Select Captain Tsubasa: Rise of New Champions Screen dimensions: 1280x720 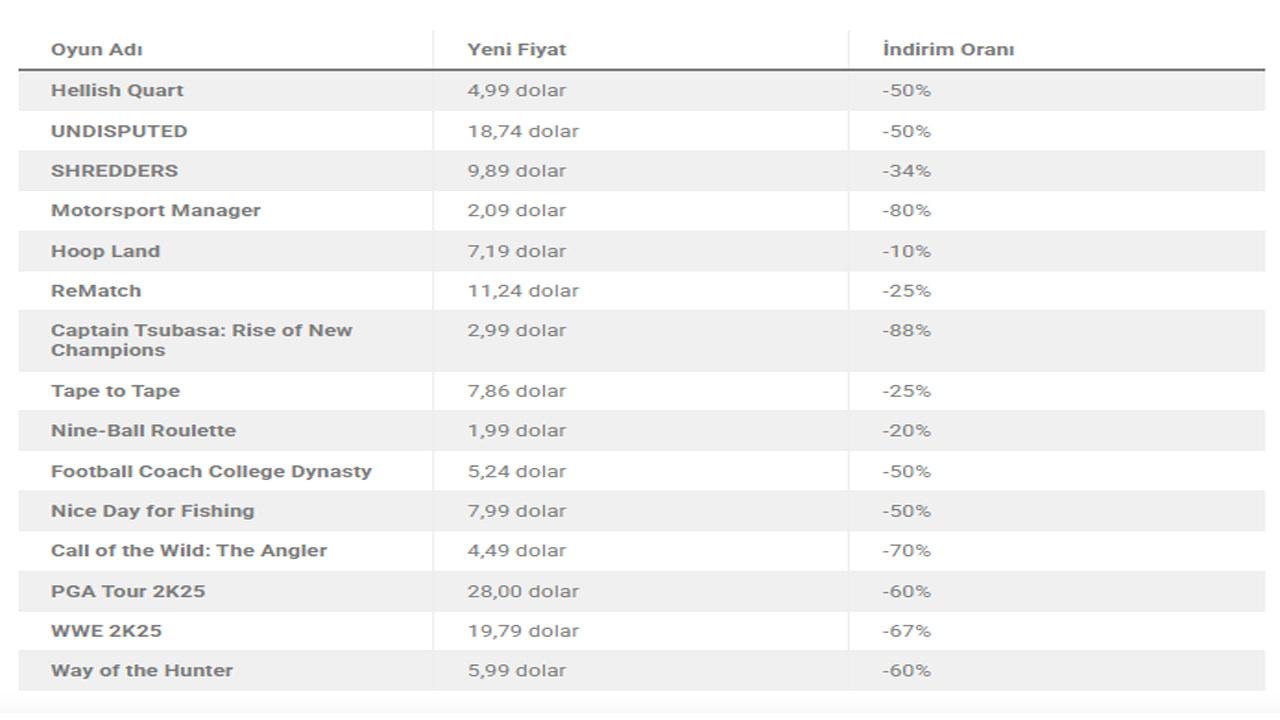tap(201, 340)
